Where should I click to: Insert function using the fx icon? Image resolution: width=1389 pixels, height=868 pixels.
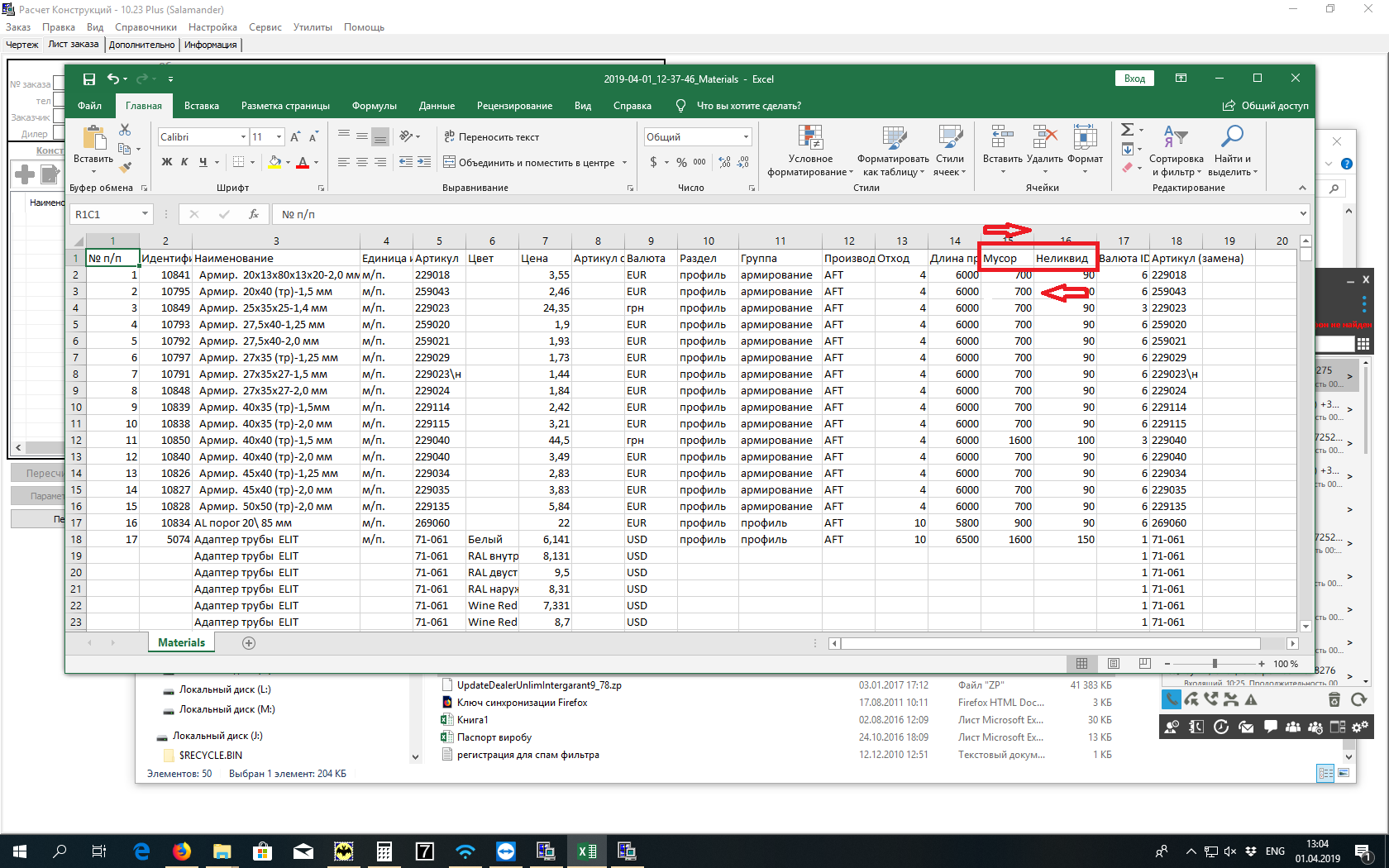pos(254,214)
